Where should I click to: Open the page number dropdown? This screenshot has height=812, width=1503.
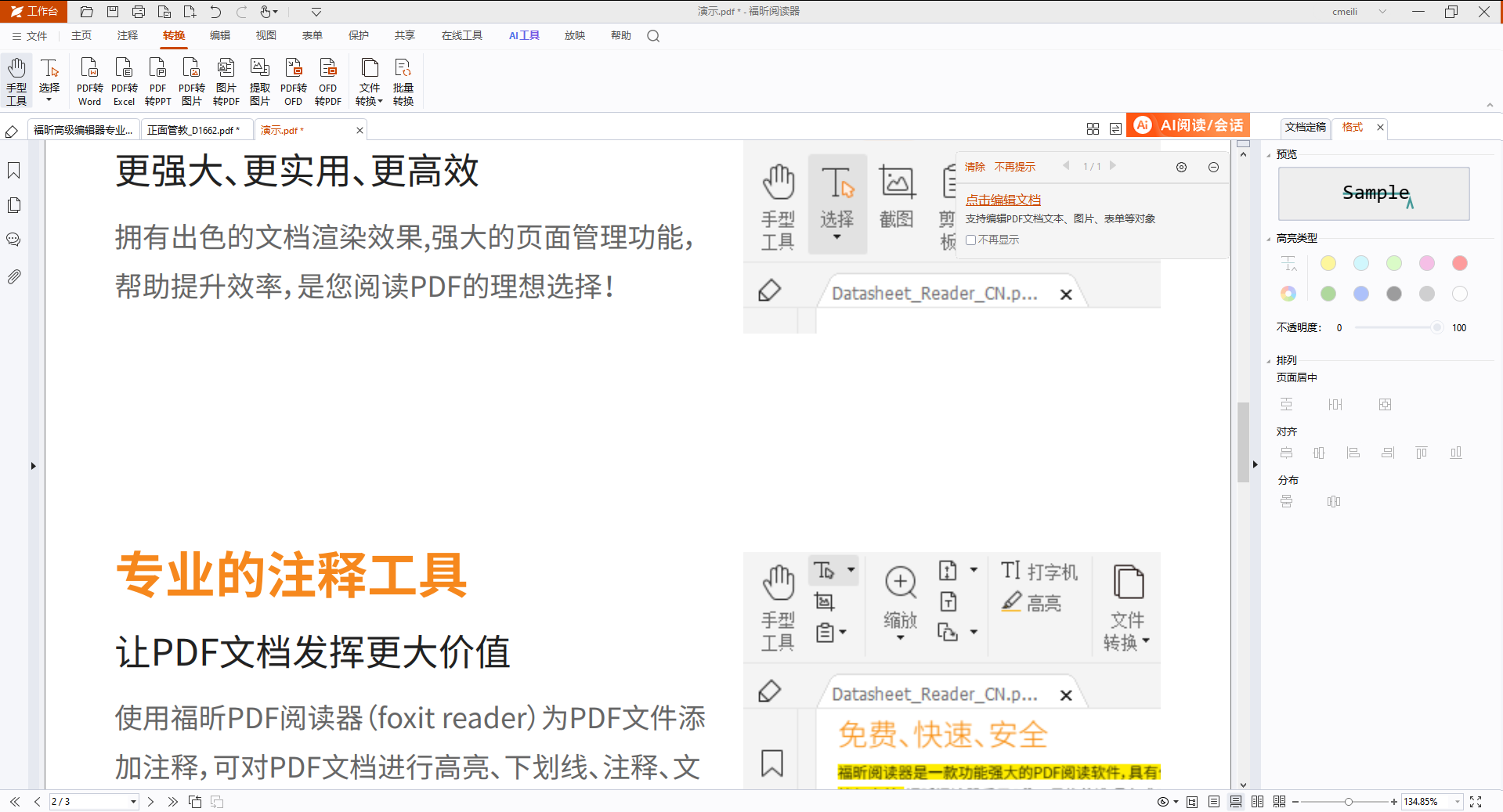(x=133, y=802)
